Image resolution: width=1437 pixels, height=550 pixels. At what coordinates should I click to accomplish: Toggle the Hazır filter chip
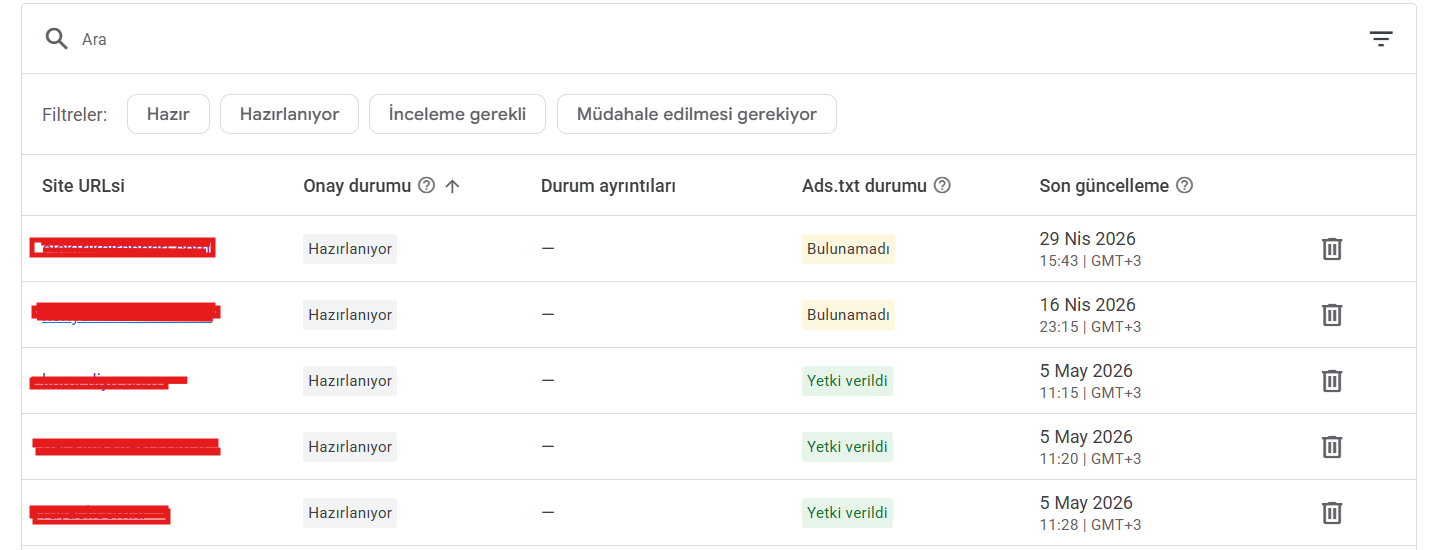point(168,114)
